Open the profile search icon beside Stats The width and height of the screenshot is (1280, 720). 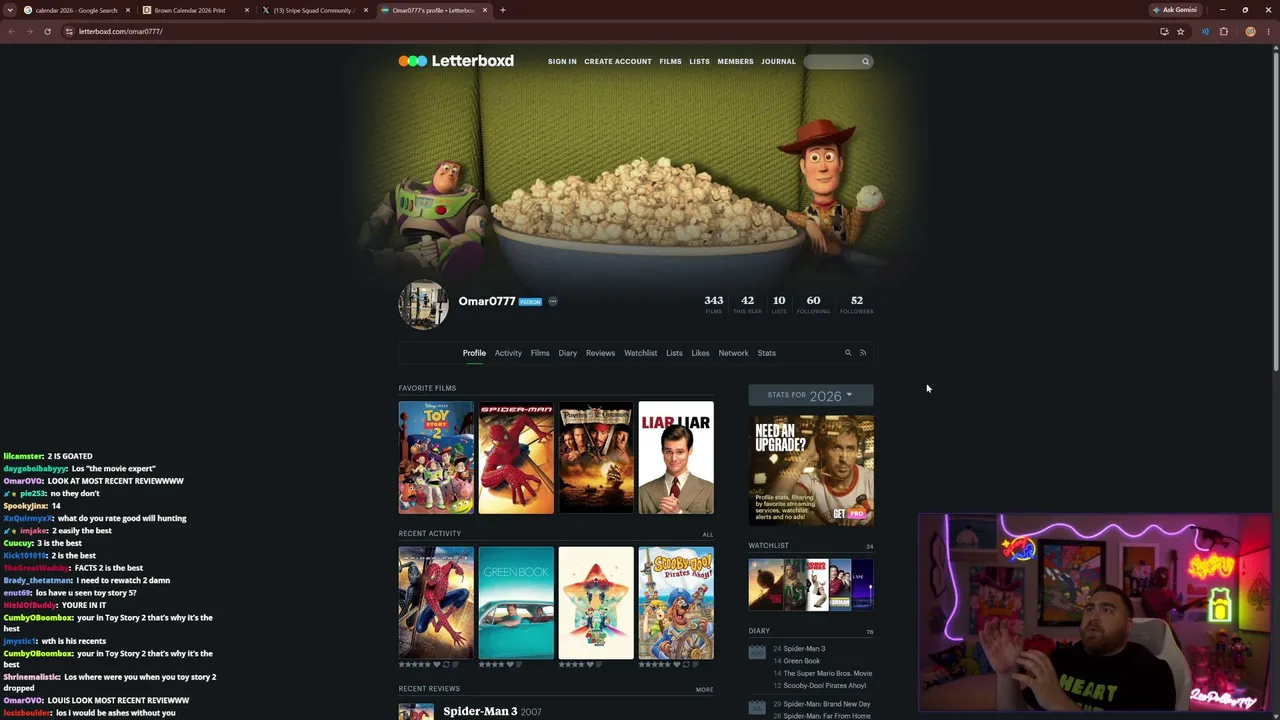pyautogui.click(x=848, y=353)
